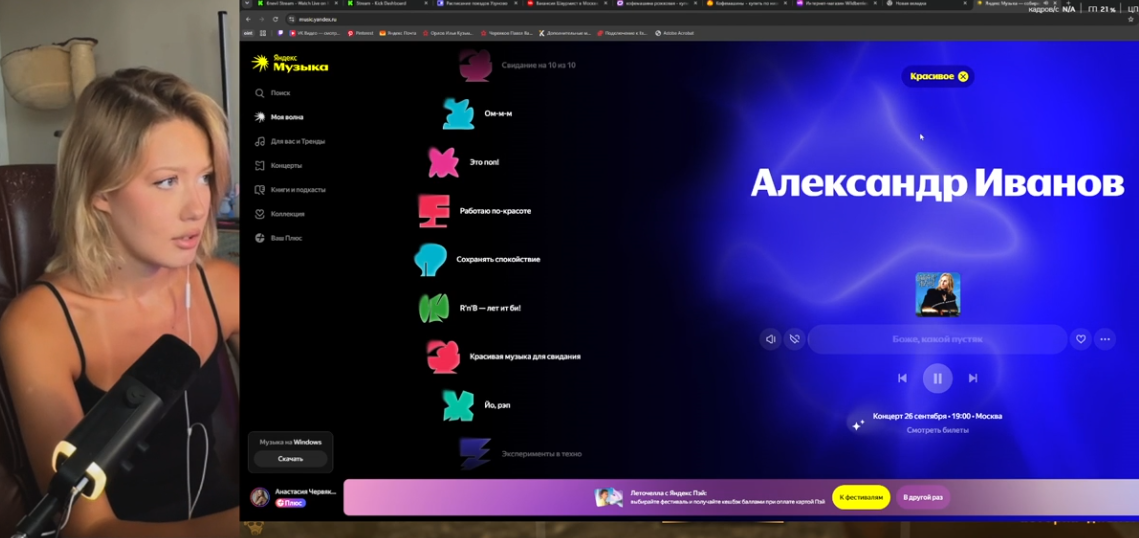Screen dimensions: 1139x538
Task: Select Эксперименты в техно mood icon
Action: (475, 454)
